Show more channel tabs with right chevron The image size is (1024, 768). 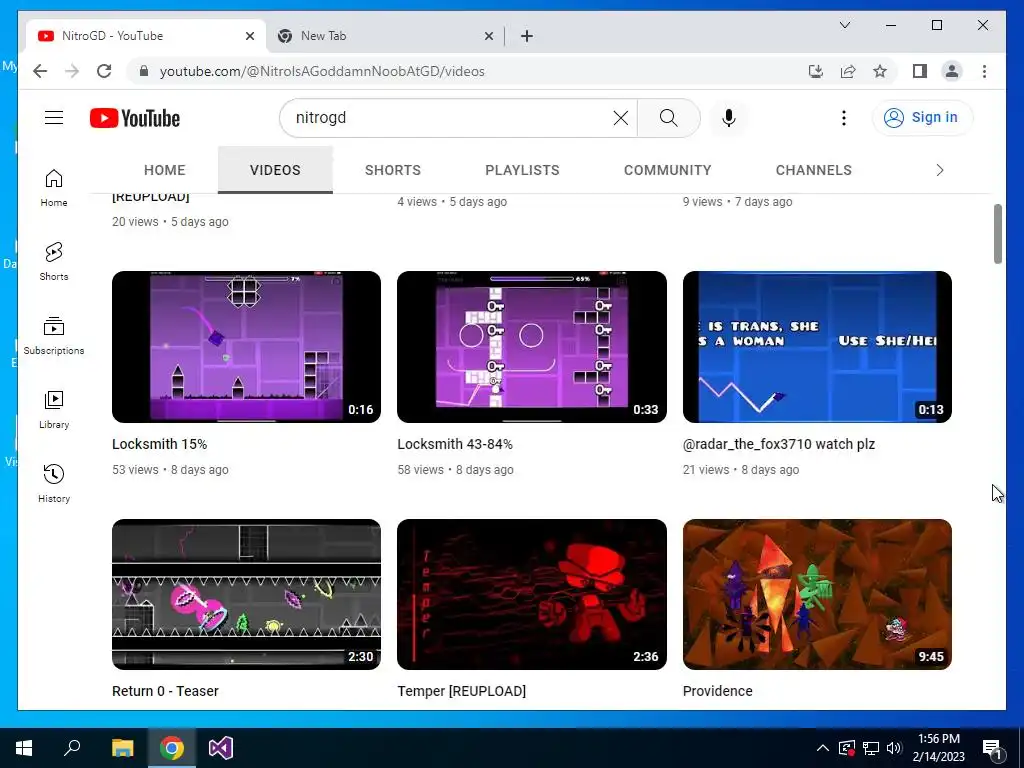pos(939,170)
